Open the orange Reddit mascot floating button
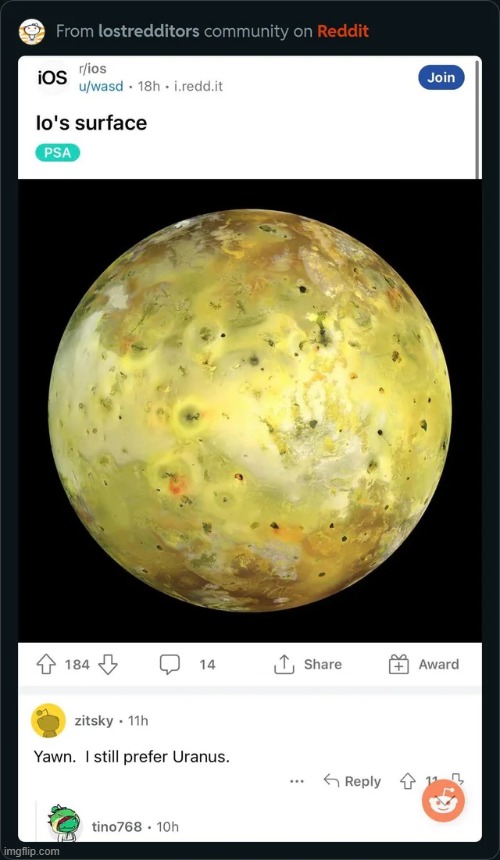500x860 pixels. [x=443, y=801]
